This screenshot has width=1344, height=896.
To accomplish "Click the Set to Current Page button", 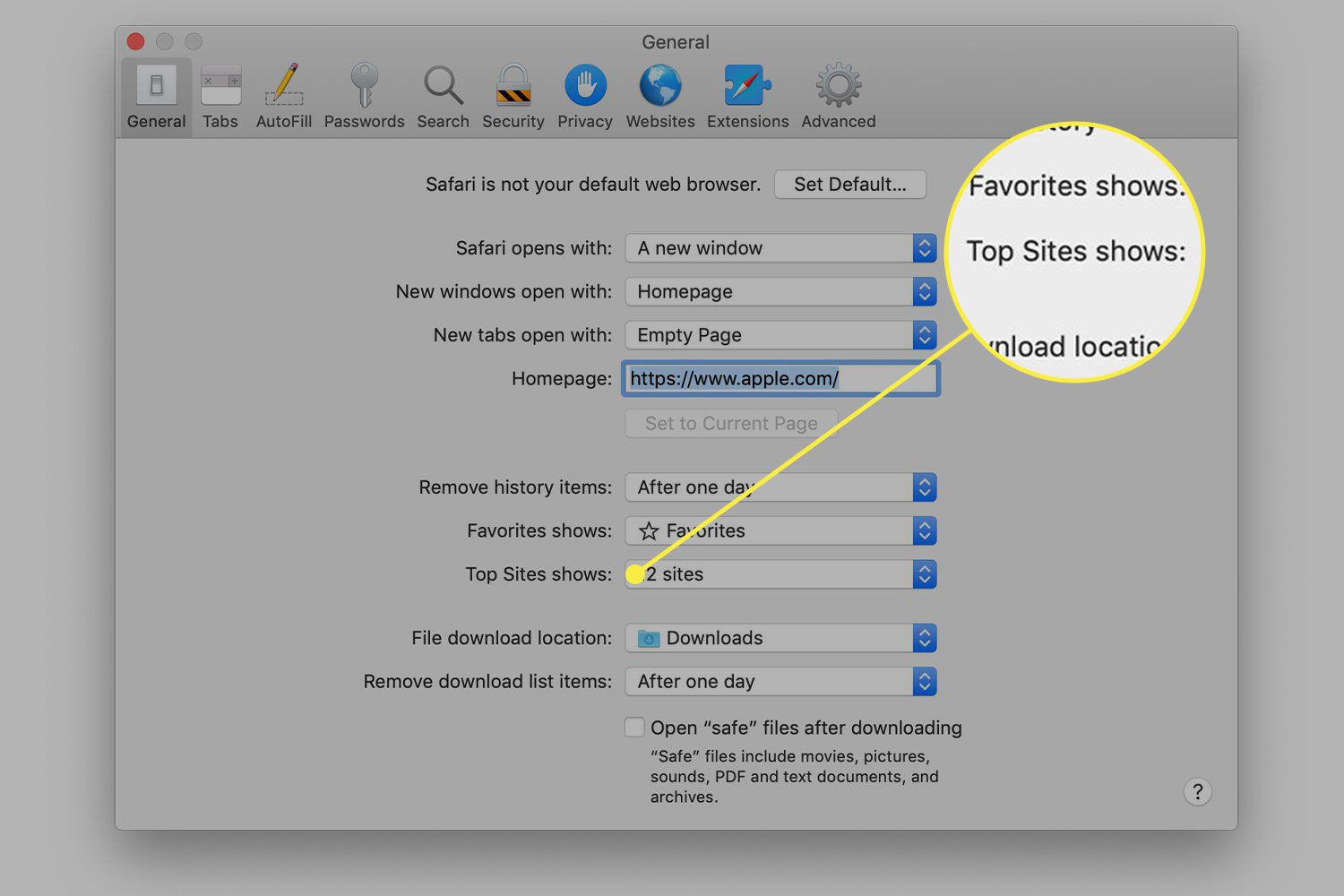I will 731,424.
